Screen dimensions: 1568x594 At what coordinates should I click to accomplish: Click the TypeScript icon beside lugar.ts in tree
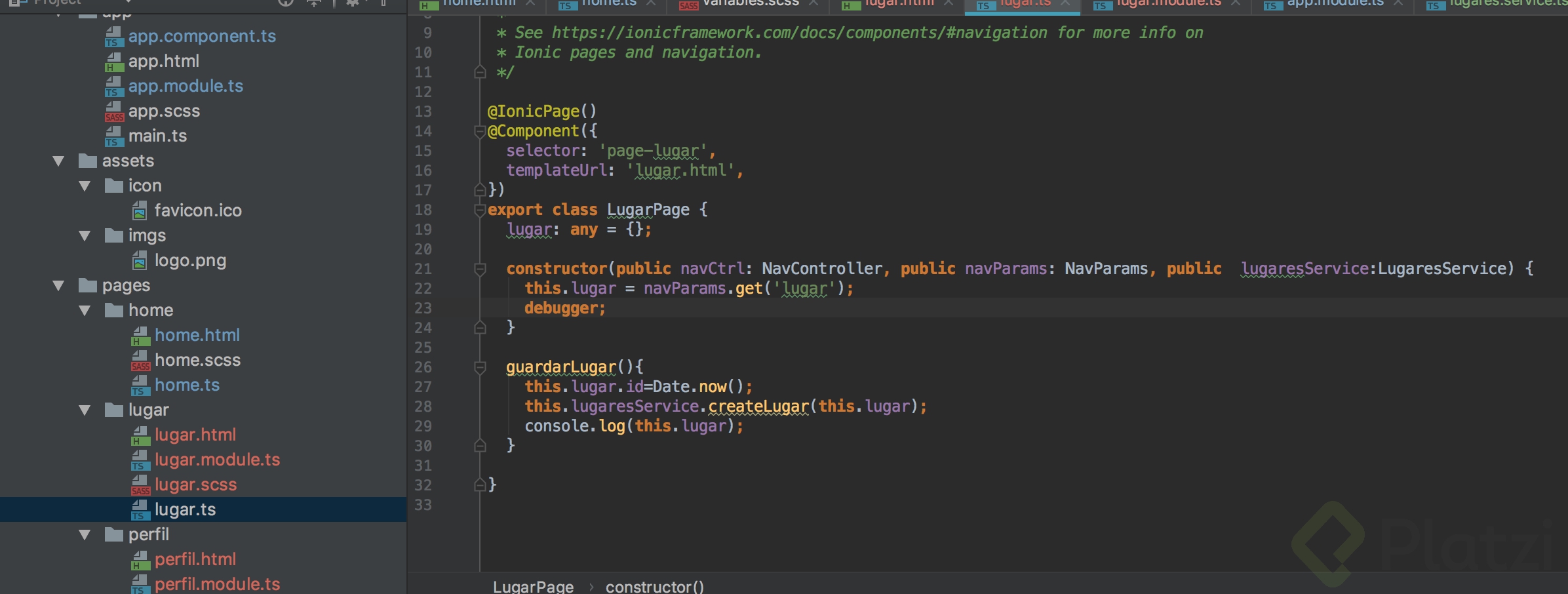coord(140,510)
